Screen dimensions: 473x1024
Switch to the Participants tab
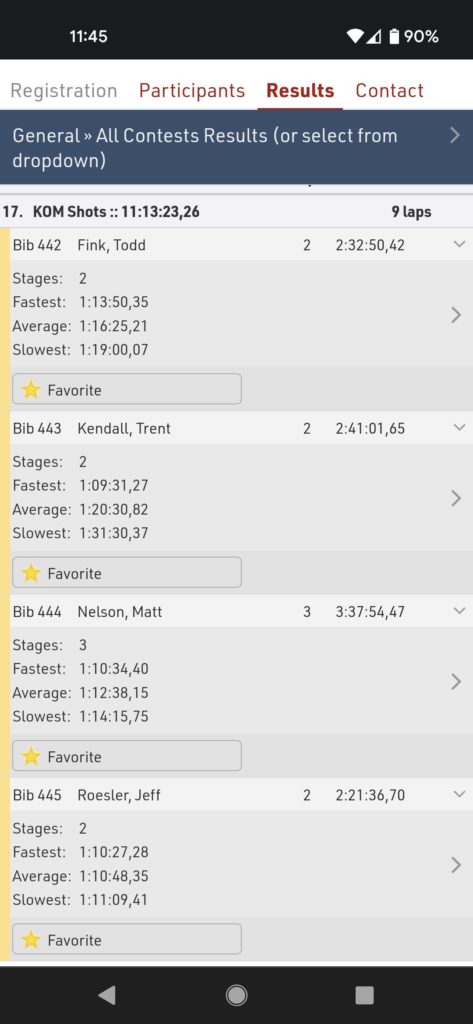[x=192, y=90]
